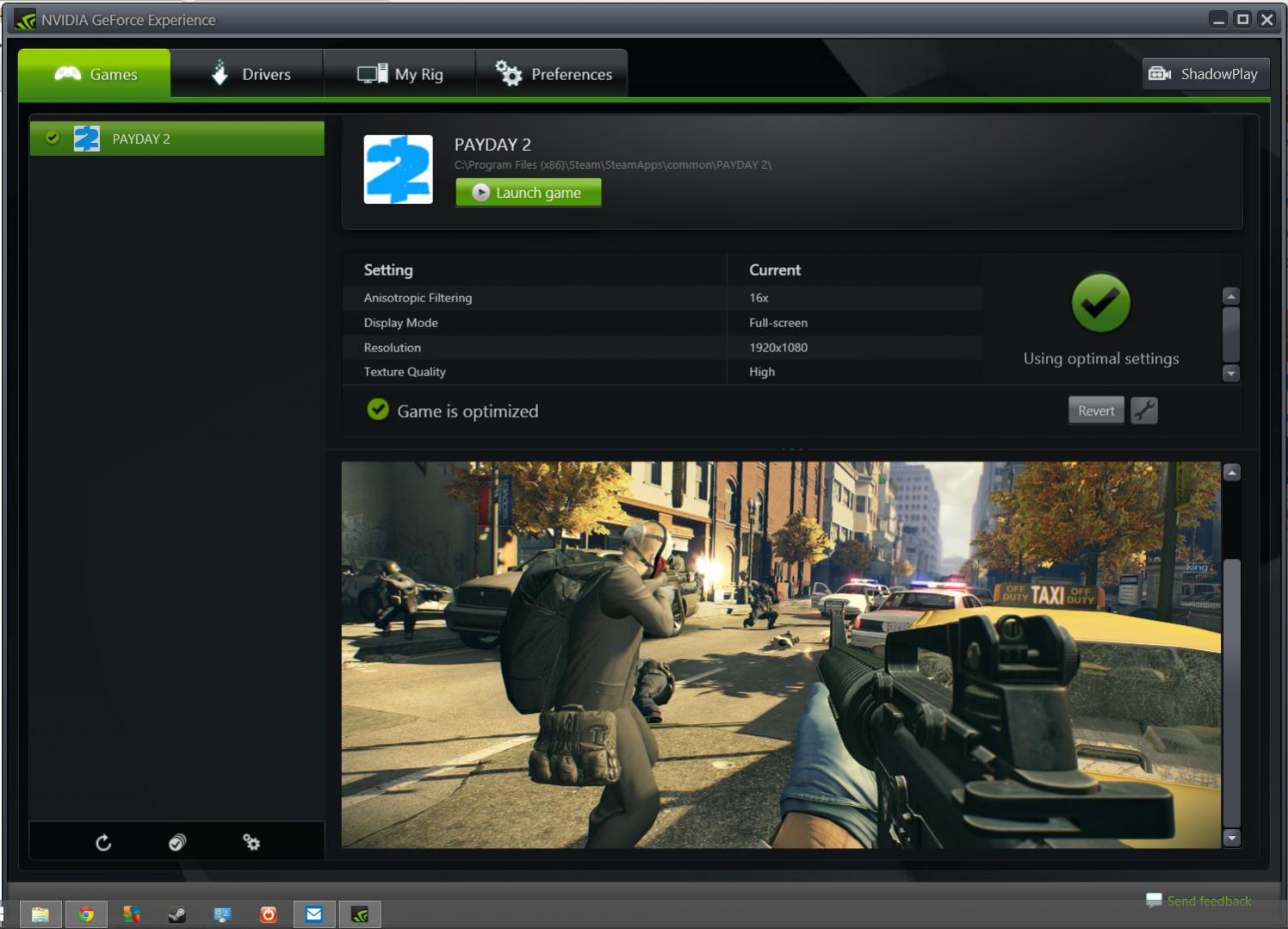This screenshot has height=929, width=1288.
Task: Open Chrome from the taskbar
Action: (86, 914)
